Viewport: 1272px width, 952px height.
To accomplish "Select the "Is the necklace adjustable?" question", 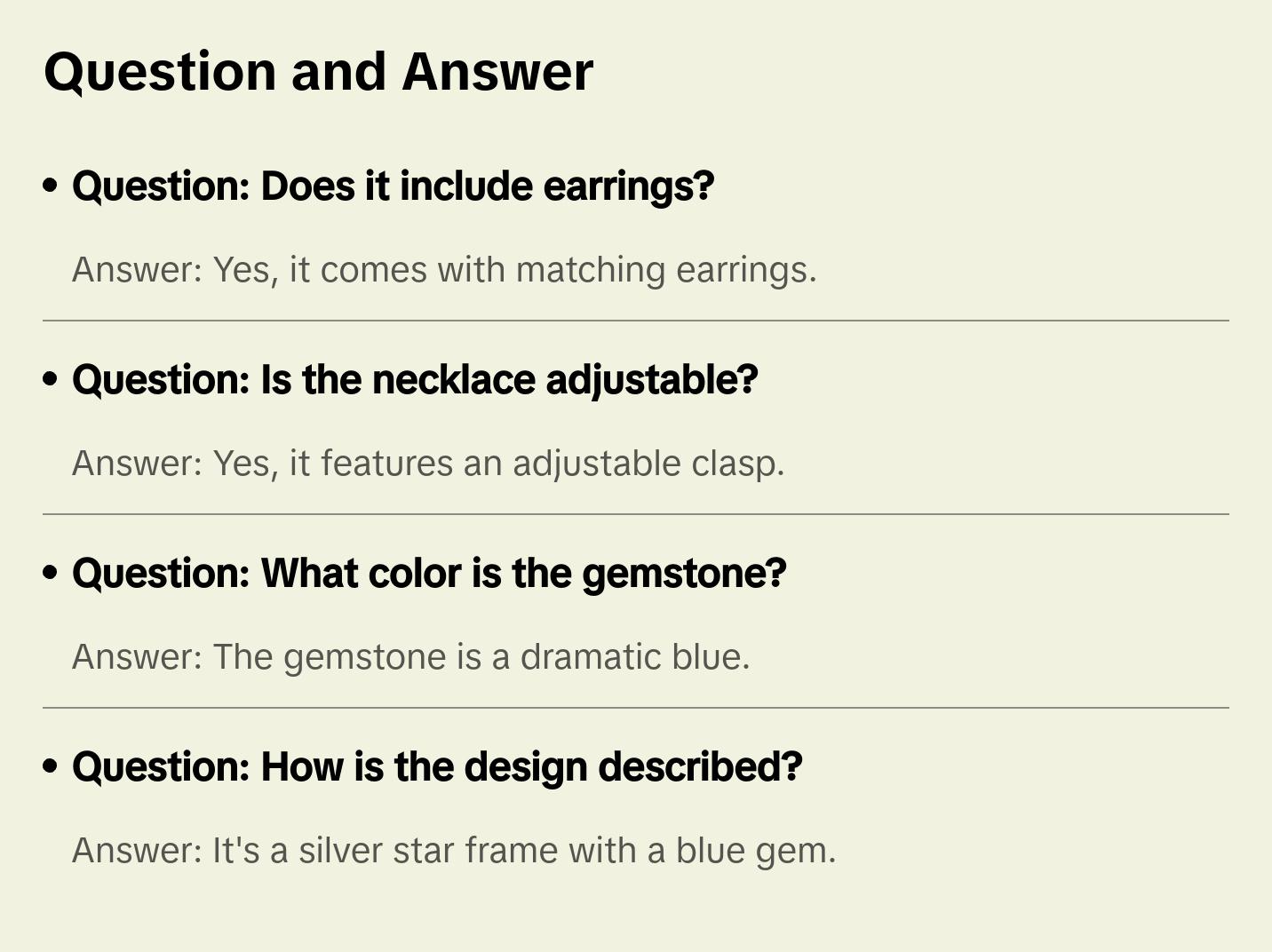I will coord(415,380).
